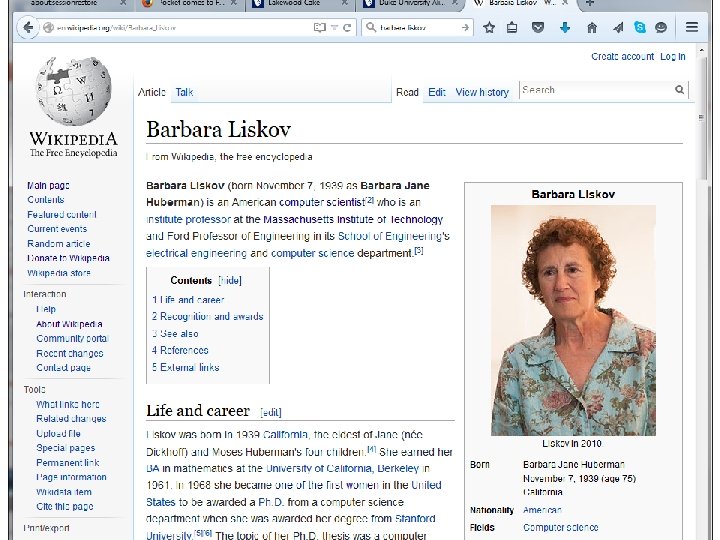Open the Talk tab of the article
Screen dimensions: 720x540
point(184,92)
